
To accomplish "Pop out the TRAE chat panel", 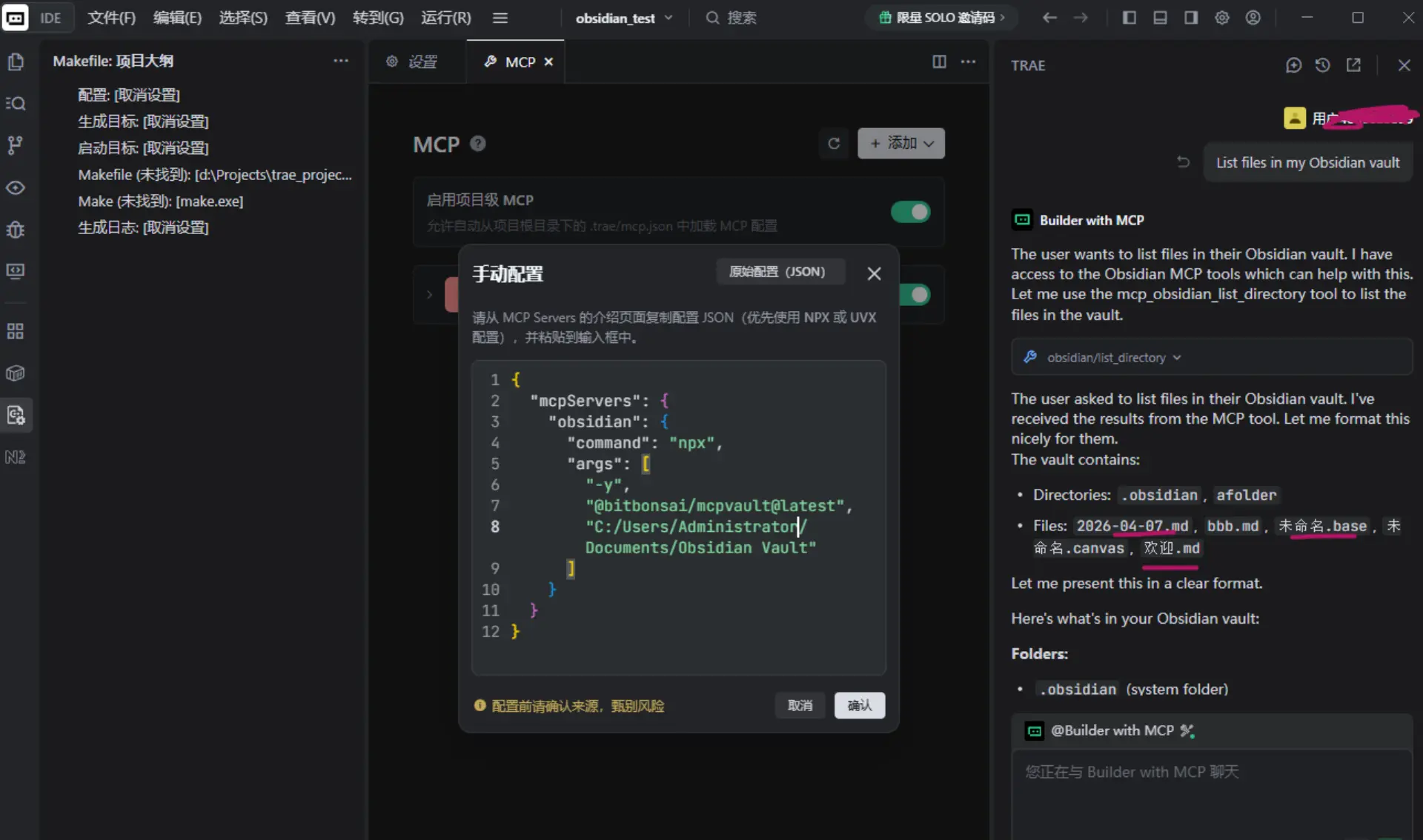I will [1353, 65].
